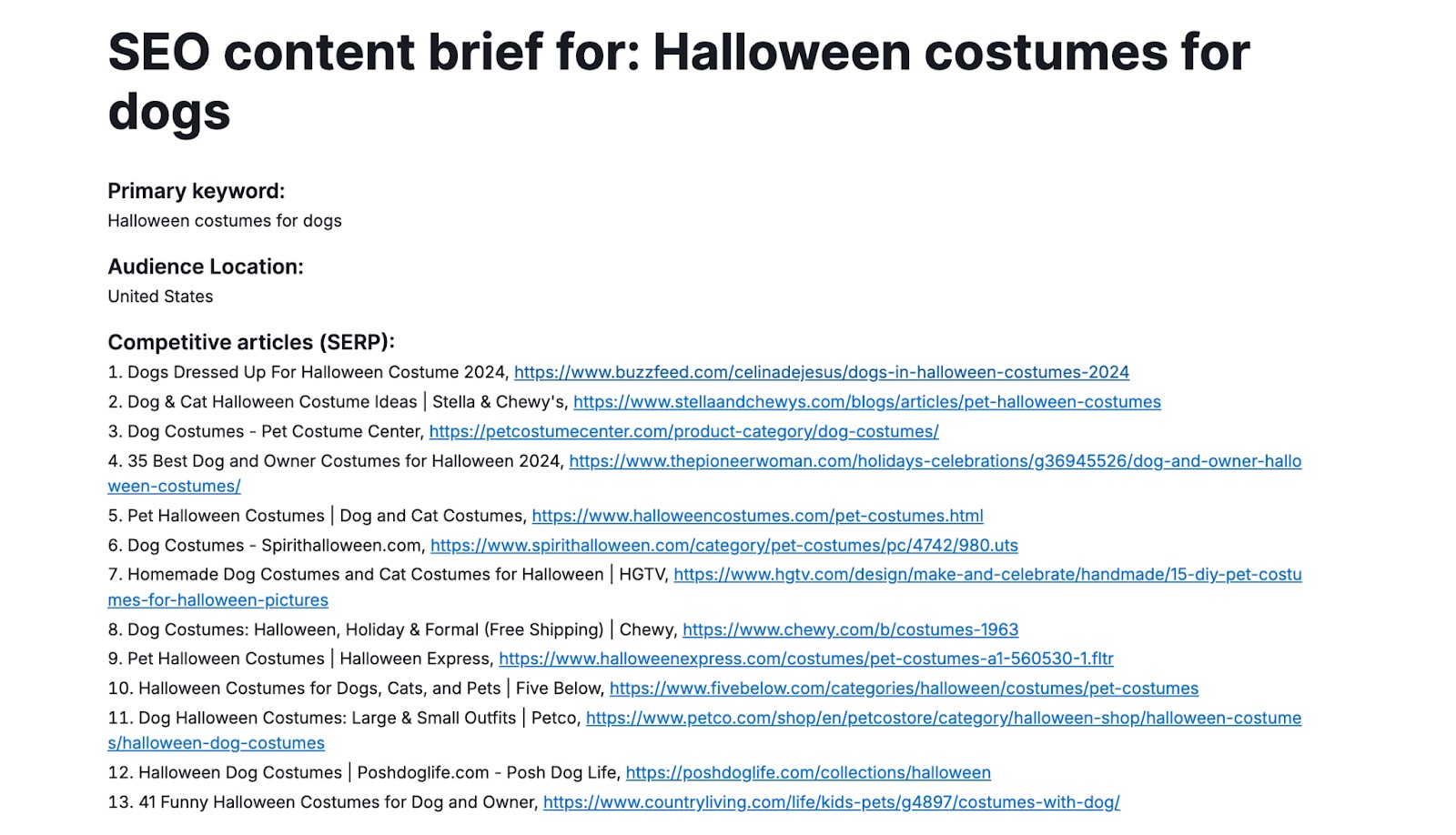Open the chewy.com costumes link
Screen dimensions: 1456x835
pos(850,629)
